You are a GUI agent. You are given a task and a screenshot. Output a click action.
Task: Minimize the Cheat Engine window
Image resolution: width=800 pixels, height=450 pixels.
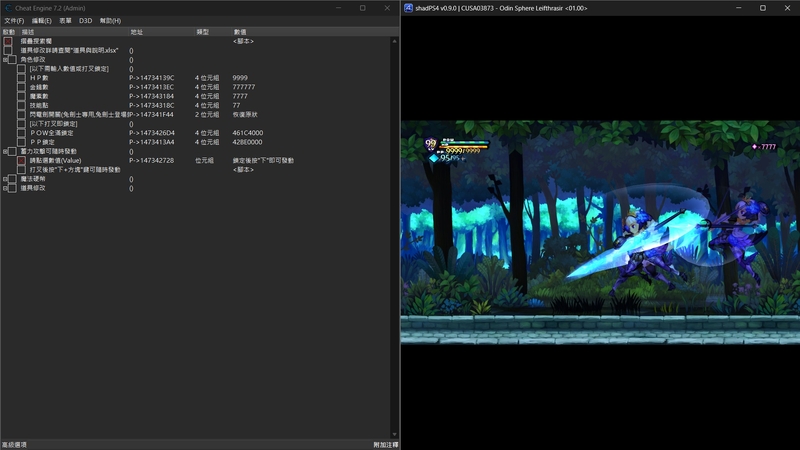338,8
